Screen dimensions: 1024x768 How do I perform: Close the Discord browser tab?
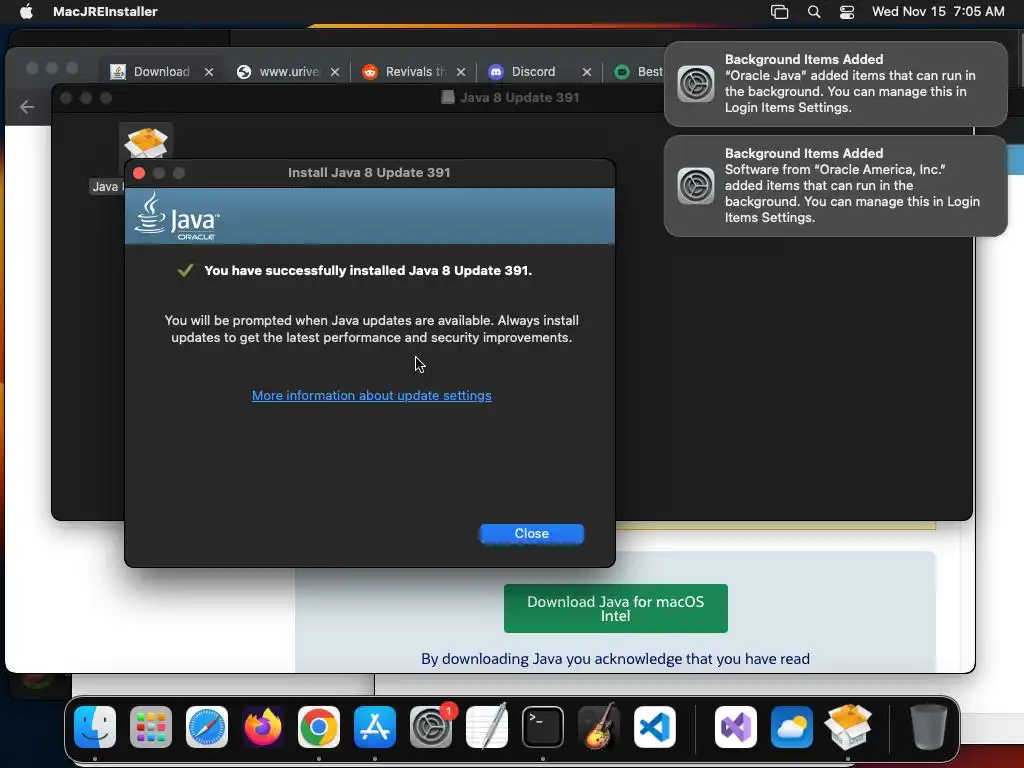tap(587, 72)
